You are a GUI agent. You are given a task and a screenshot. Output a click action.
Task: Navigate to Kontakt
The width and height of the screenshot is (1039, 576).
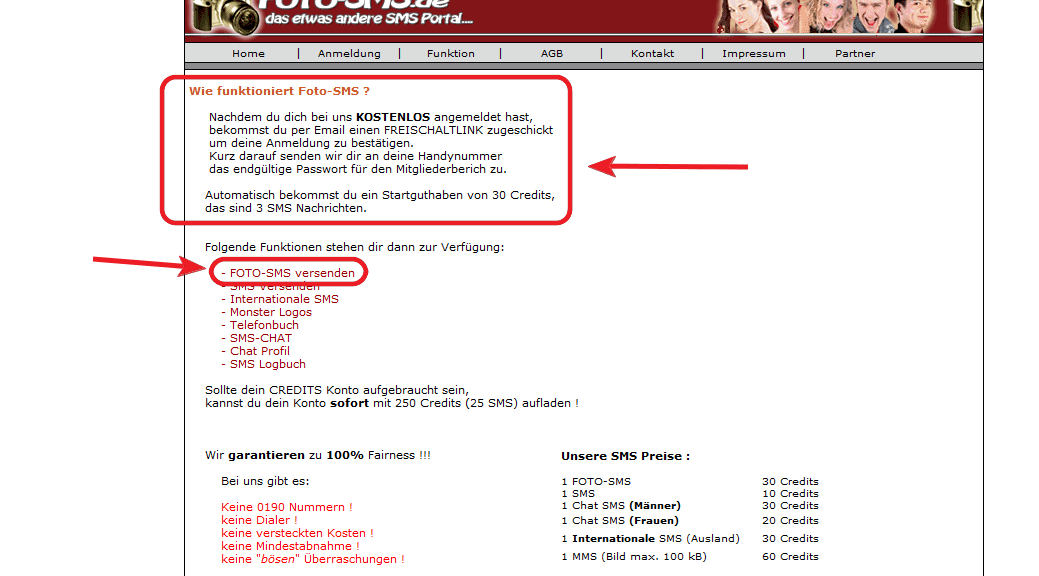click(x=652, y=54)
